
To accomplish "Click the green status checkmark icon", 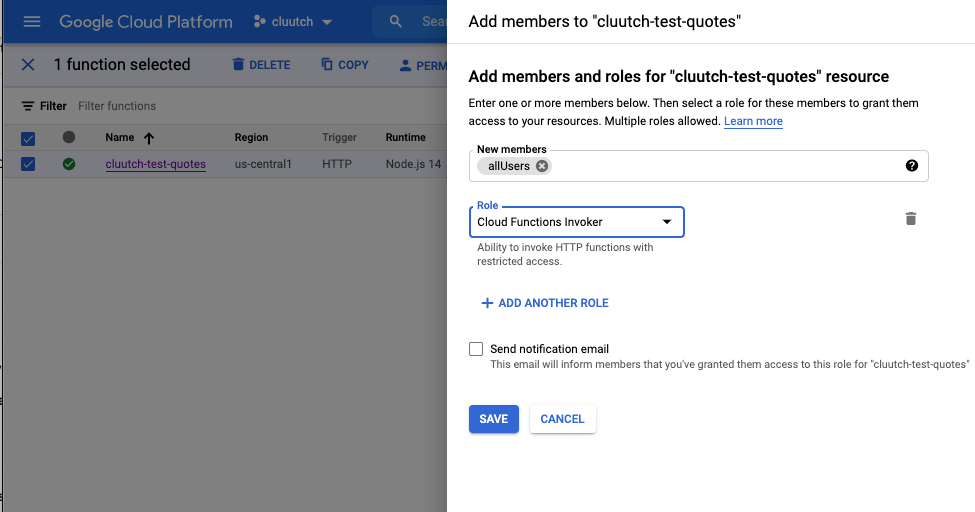I will tap(69, 164).
